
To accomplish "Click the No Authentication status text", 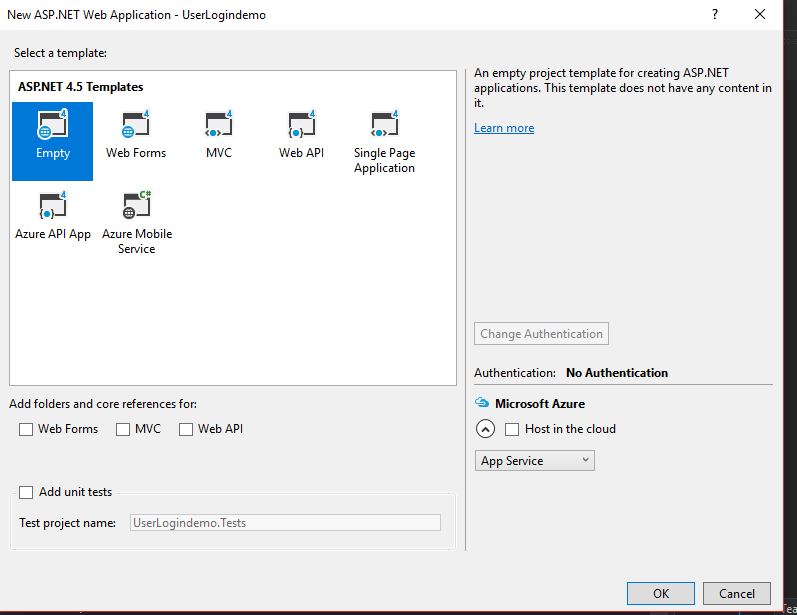I will click(617, 373).
